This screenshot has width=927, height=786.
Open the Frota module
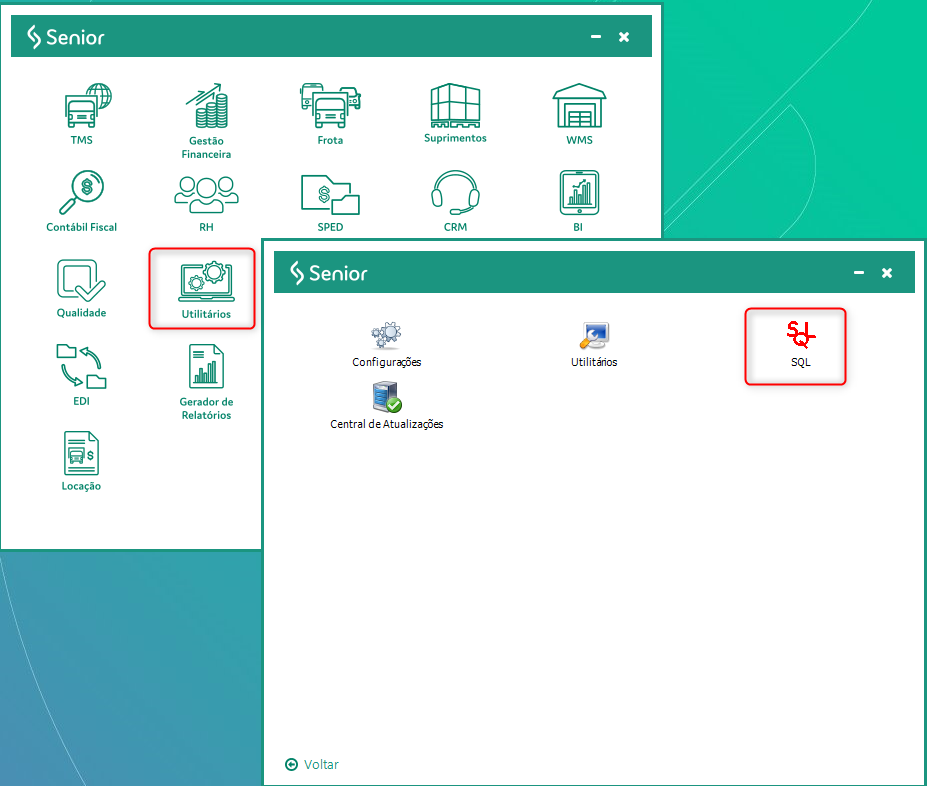click(x=330, y=113)
